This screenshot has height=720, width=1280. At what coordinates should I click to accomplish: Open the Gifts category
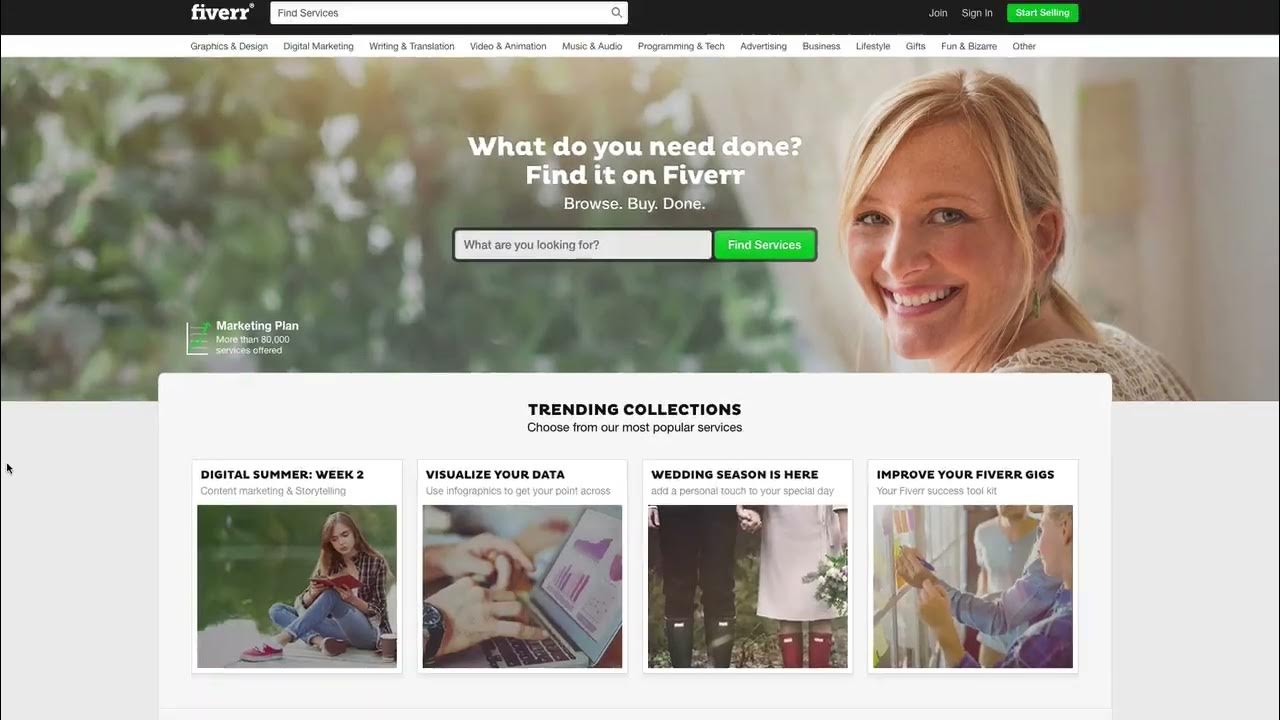coord(915,46)
